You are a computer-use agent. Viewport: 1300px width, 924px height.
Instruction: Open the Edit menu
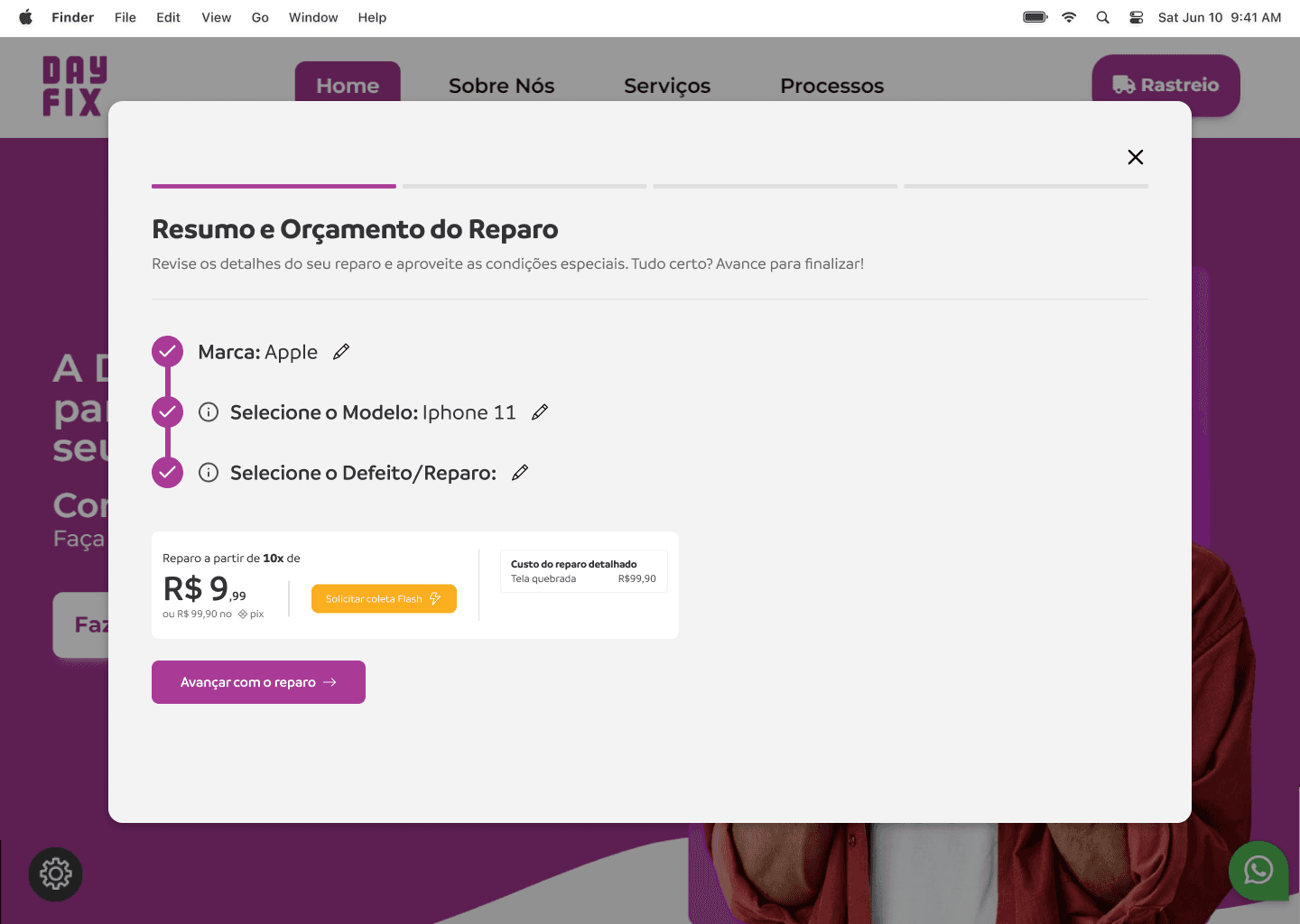pos(168,17)
